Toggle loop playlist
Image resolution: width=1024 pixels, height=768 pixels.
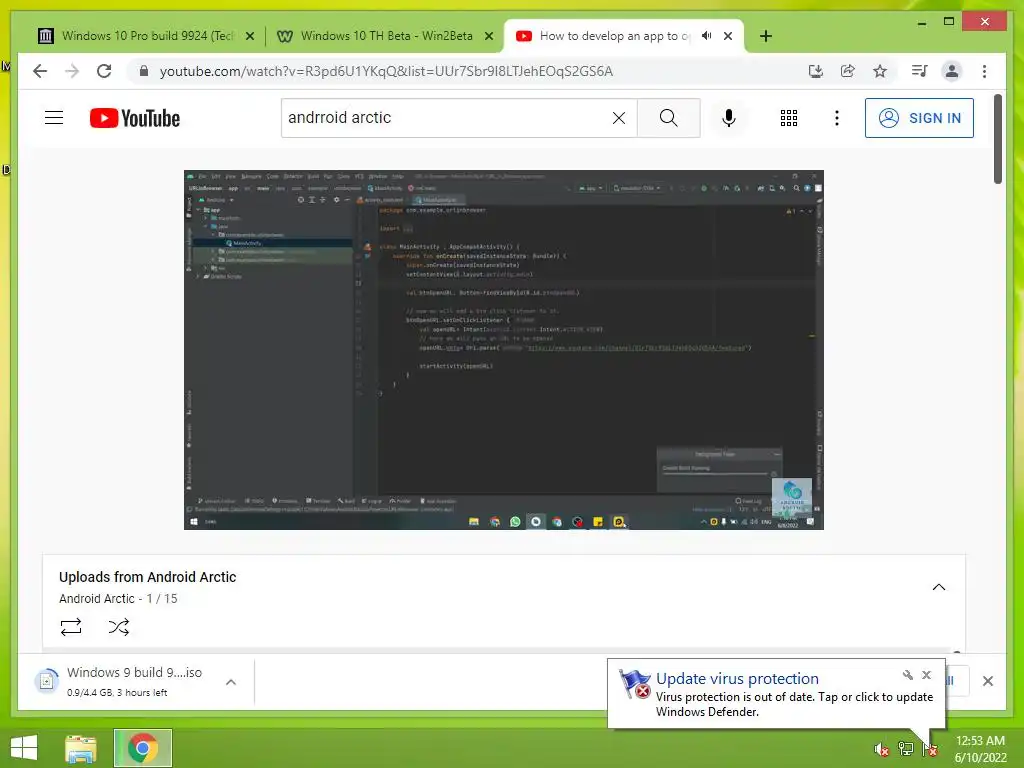71,627
